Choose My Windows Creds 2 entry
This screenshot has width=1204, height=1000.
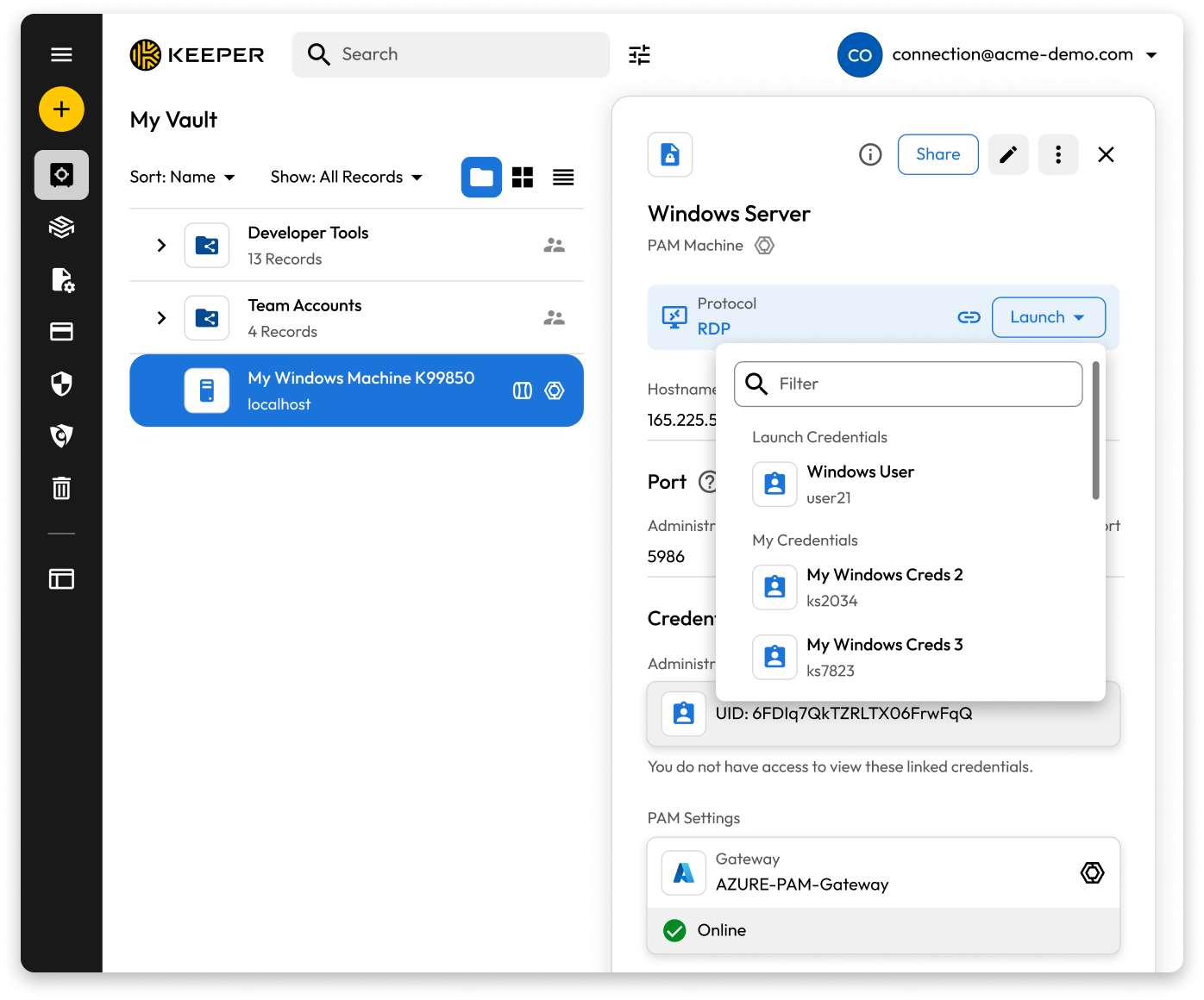[x=884, y=587]
